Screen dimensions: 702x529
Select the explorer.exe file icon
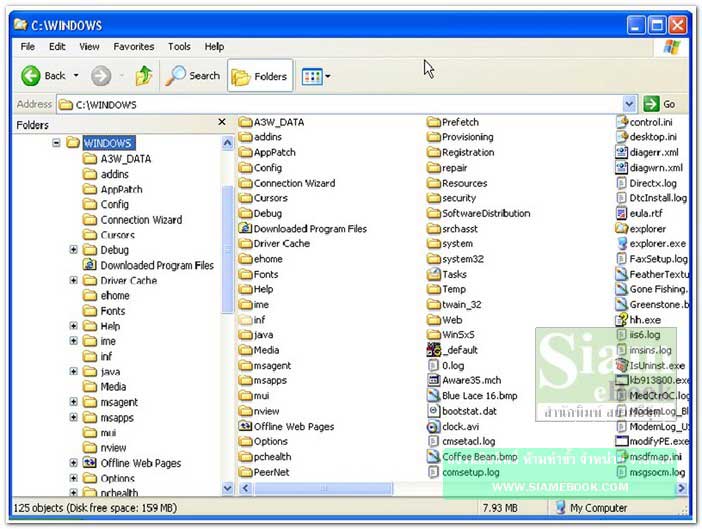coord(622,243)
